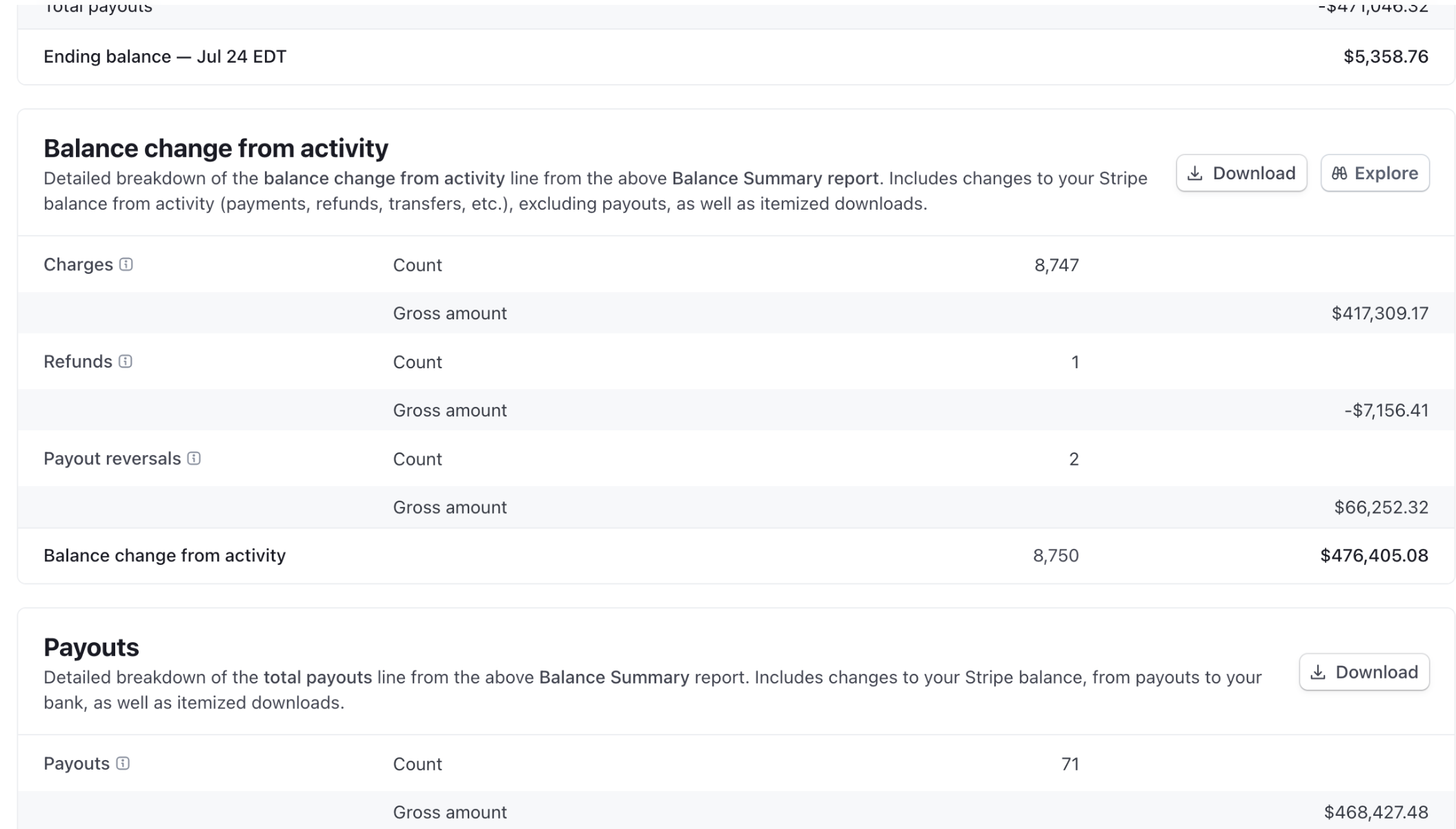The height and width of the screenshot is (829, 1456).
Task: Select the Payout reversals amount $66,252.32
Action: click(x=1381, y=508)
